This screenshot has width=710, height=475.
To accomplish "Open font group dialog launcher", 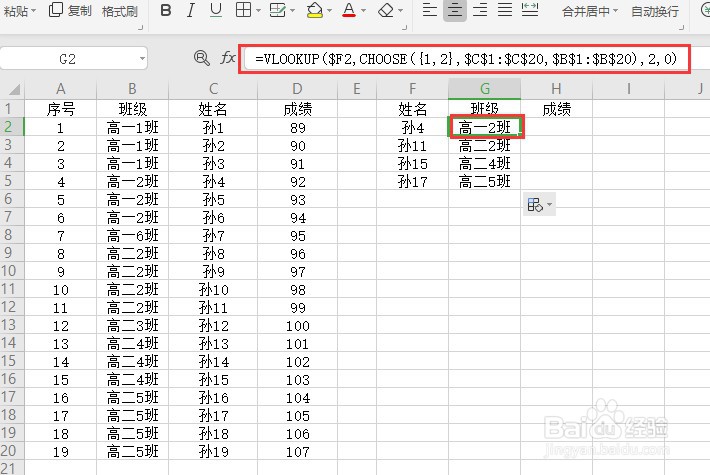I will (404, 28).
